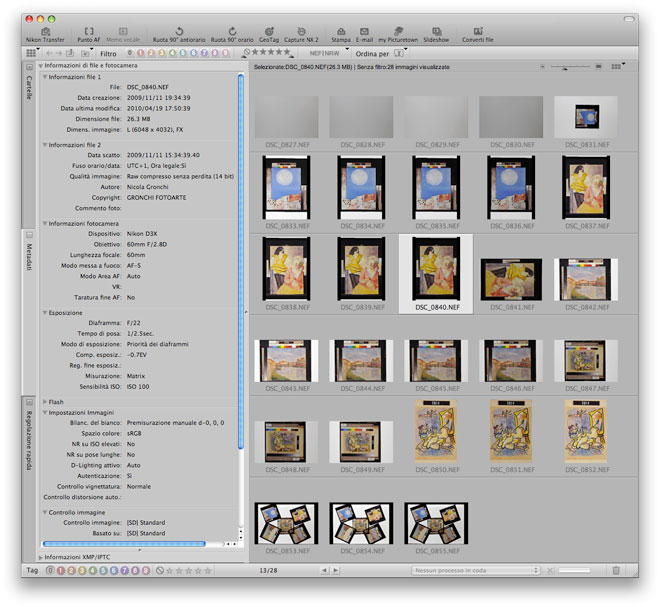
Task: Filter by red label 1 in top filter bar
Action: (x=140, y=53)
